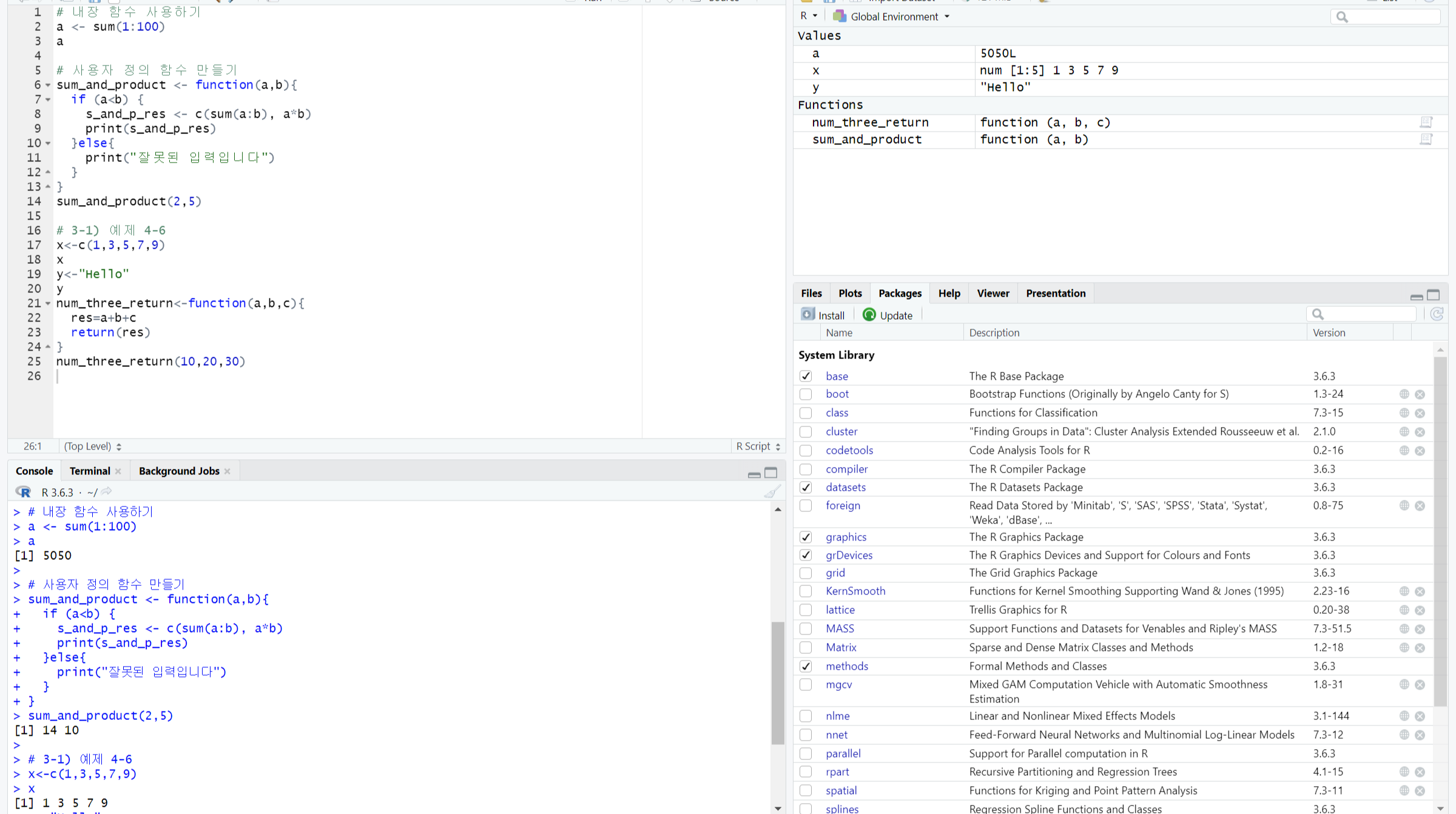The image size is (1456, 814).
Task: Clear the console with broom icon
Action: [x=772, y=492]
